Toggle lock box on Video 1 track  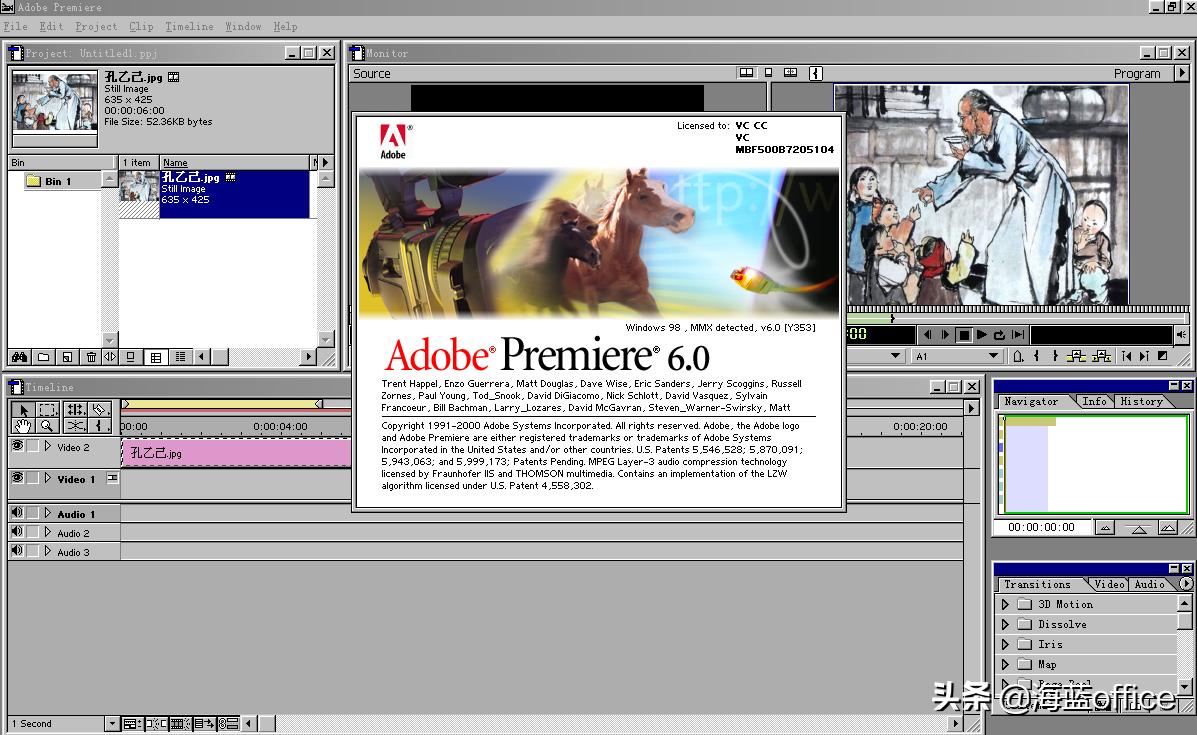[33, 479]
